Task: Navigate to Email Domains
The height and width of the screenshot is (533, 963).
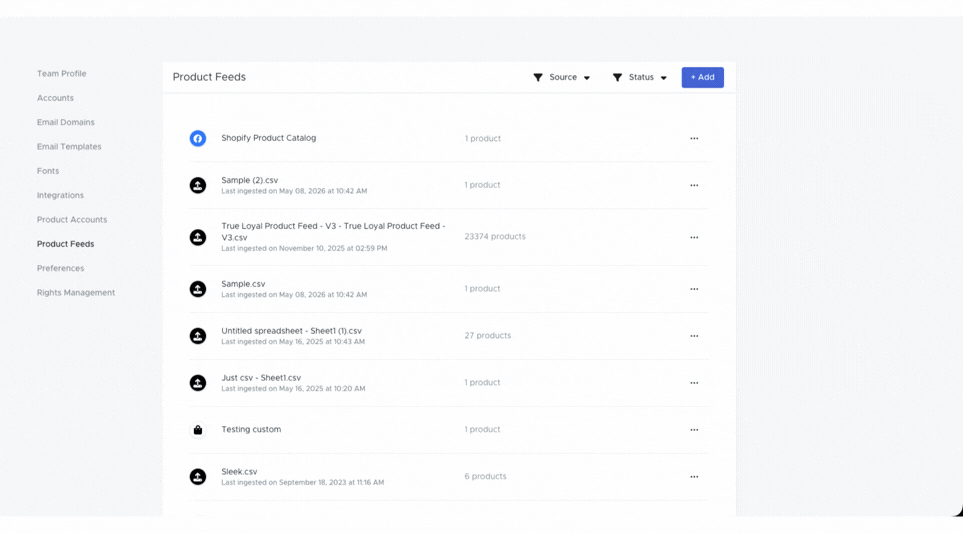Action: pyautogui.click(x=66, y=122)
